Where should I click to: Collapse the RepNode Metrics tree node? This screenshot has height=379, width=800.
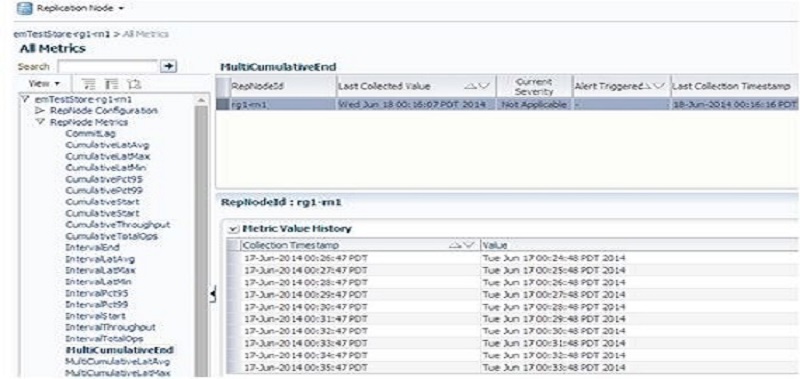point(42,122)
